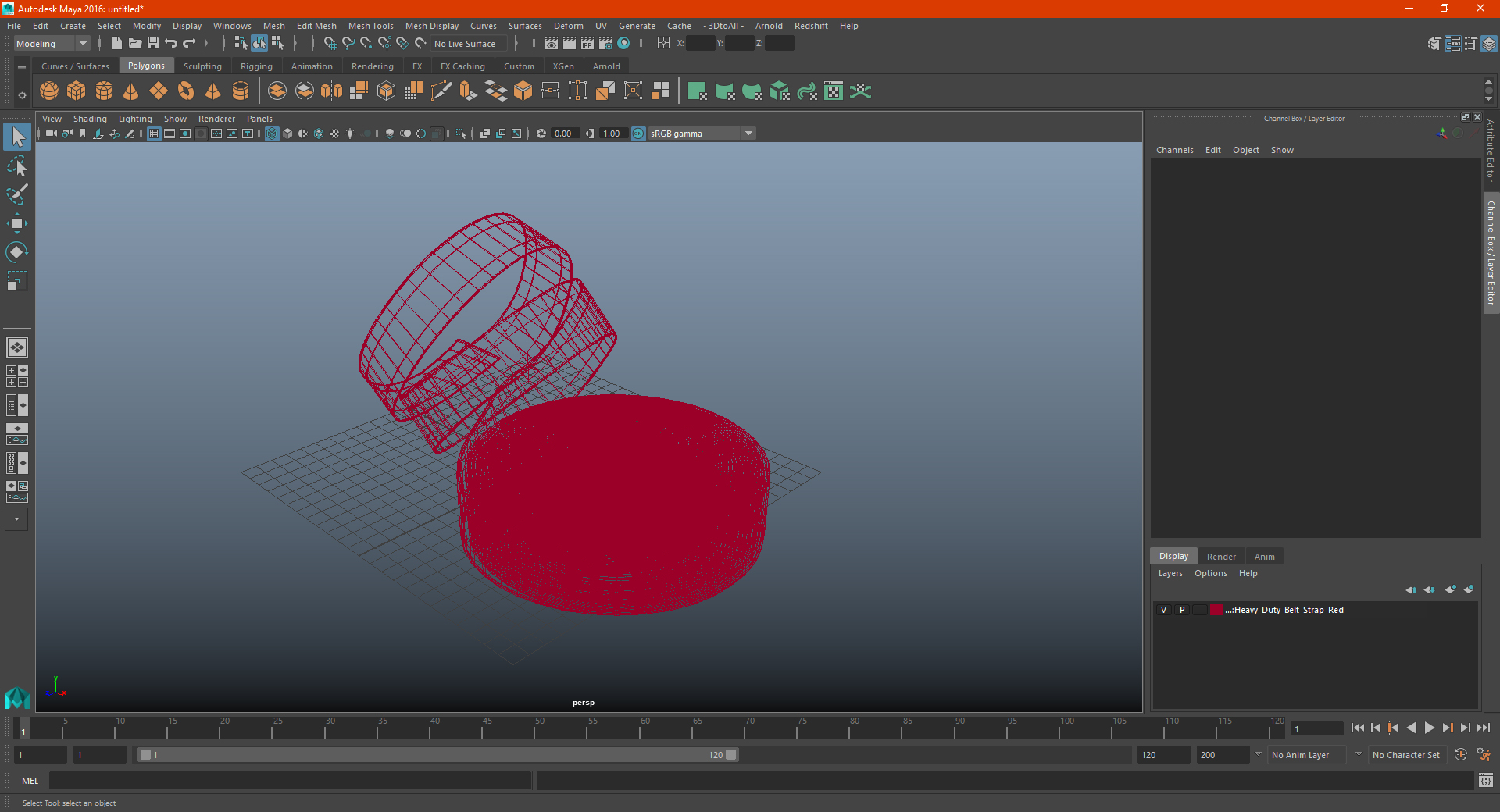Click the Multi-Cut tool shelf icon

[441, 91]
